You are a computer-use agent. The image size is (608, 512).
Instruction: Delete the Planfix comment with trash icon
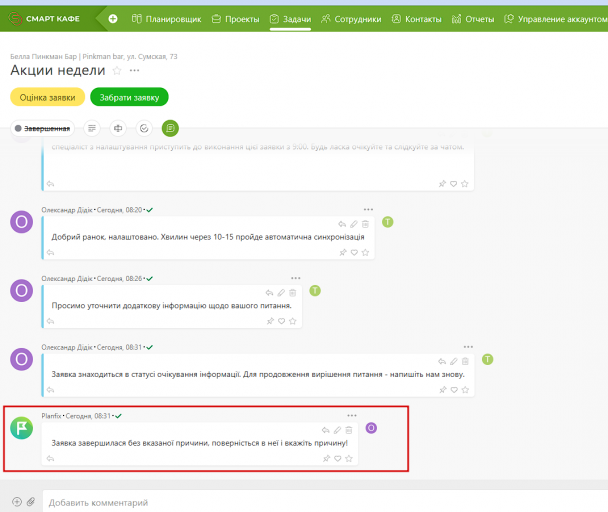click(349, 430)
